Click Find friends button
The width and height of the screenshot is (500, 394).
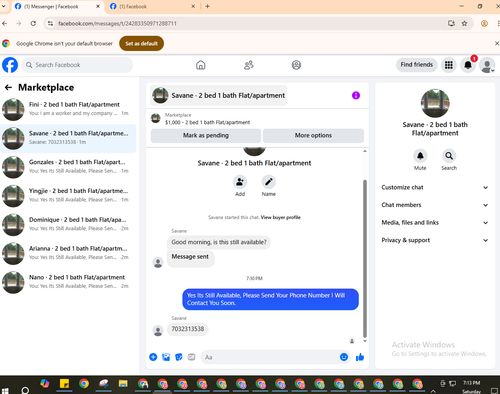pyautogui.click(x=417, y=65)
